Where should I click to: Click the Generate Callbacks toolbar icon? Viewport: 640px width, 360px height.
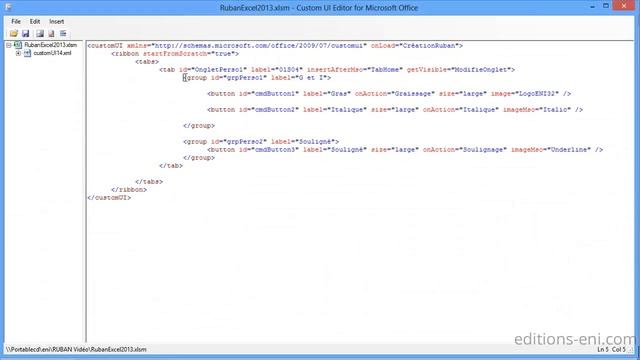pyautogui.click(x=63, y=33)
